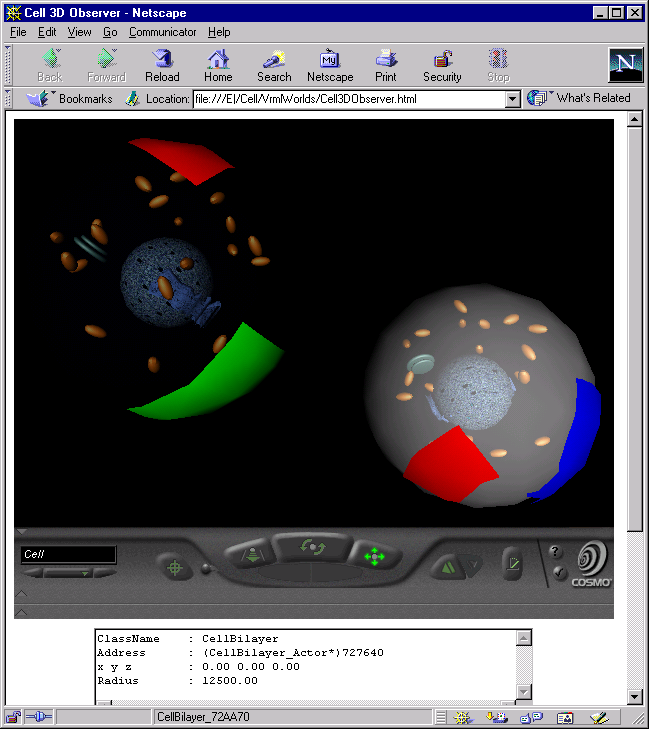Viewport: 649px width, 729px height.
Task: Open the View menu
Action: tap(79, 32)
